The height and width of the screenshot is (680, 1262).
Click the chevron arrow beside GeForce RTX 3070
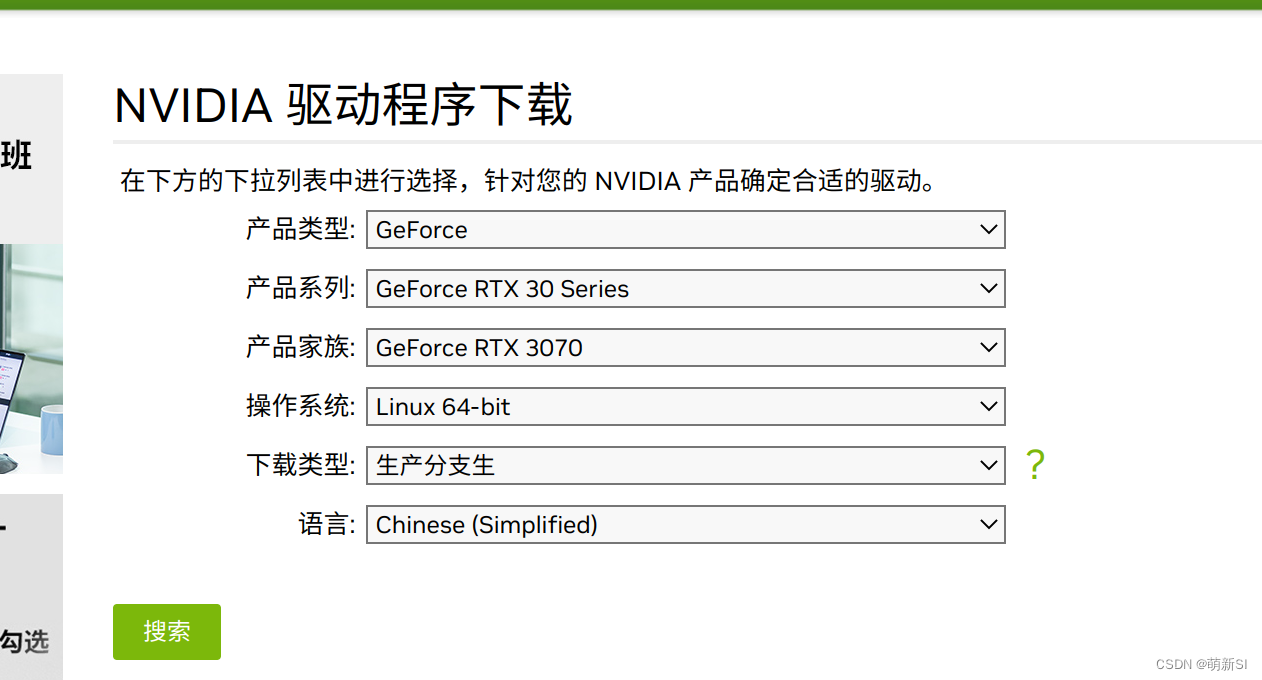(x=989, y=347)
